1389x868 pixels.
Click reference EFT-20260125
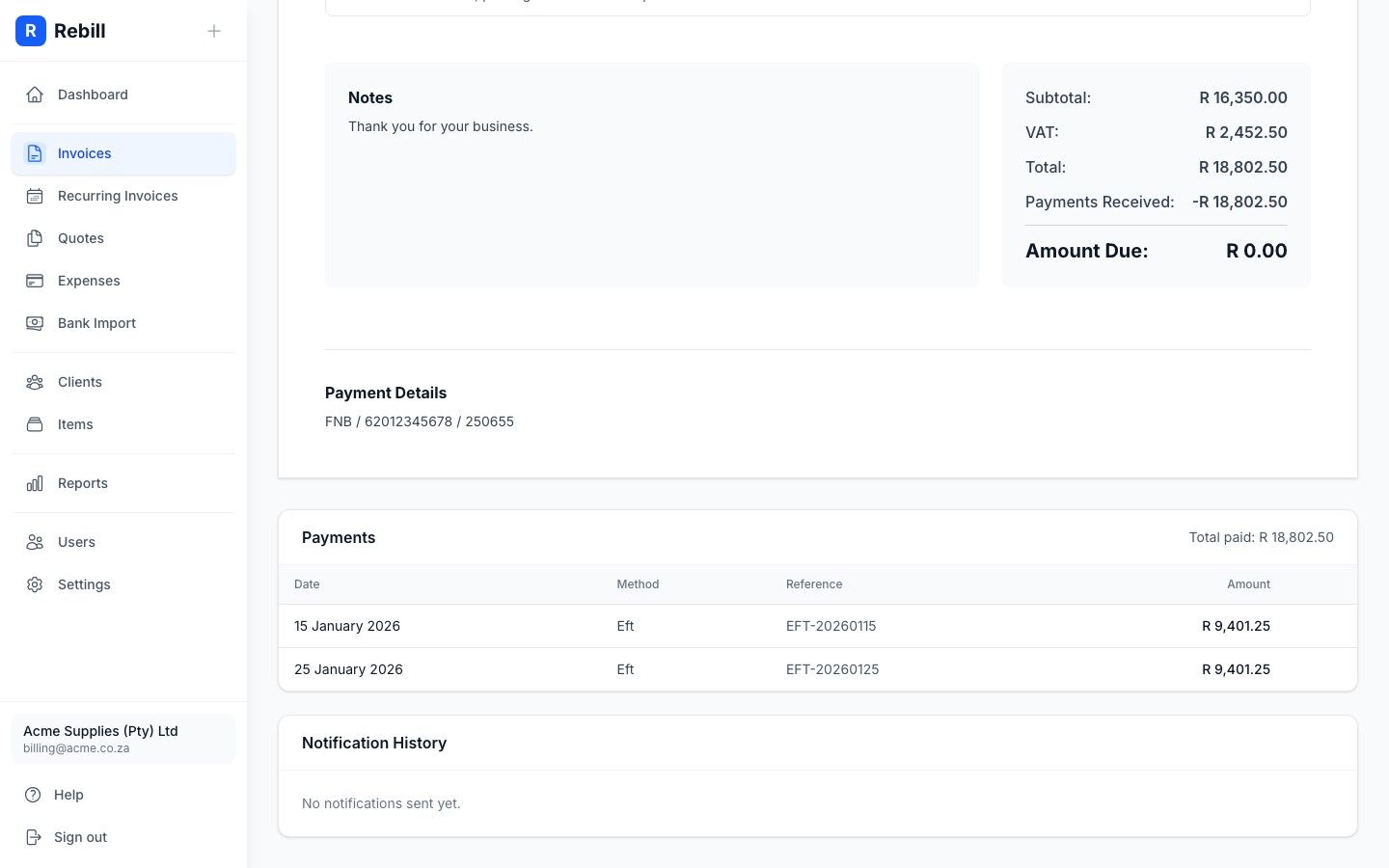click(832, 669)
